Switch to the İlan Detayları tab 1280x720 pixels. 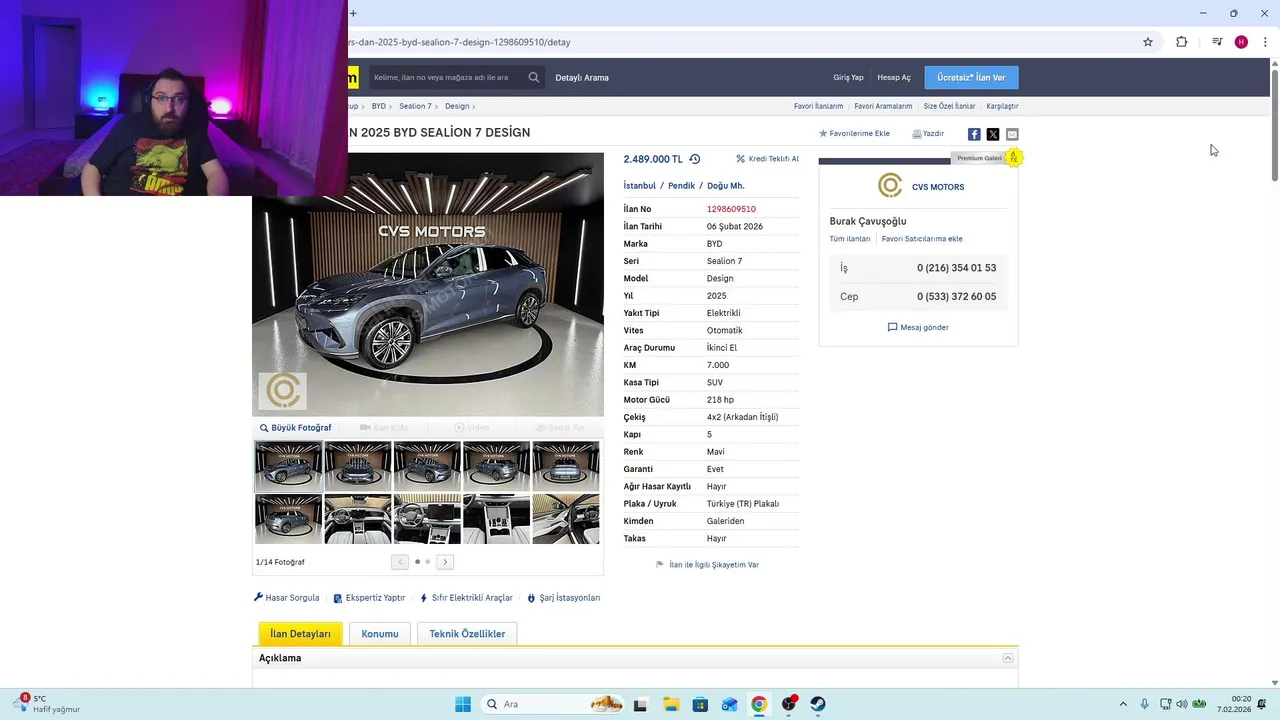pyautogui.click(x=300, y=634)
